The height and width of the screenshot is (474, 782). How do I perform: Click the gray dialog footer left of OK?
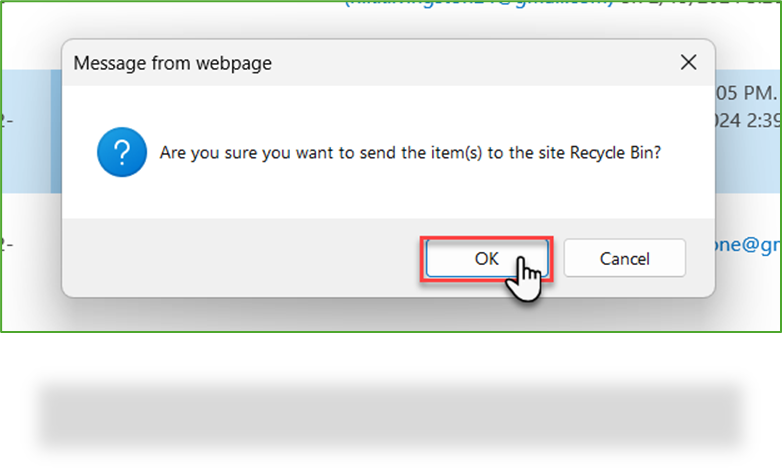click(x=239, y=257)
